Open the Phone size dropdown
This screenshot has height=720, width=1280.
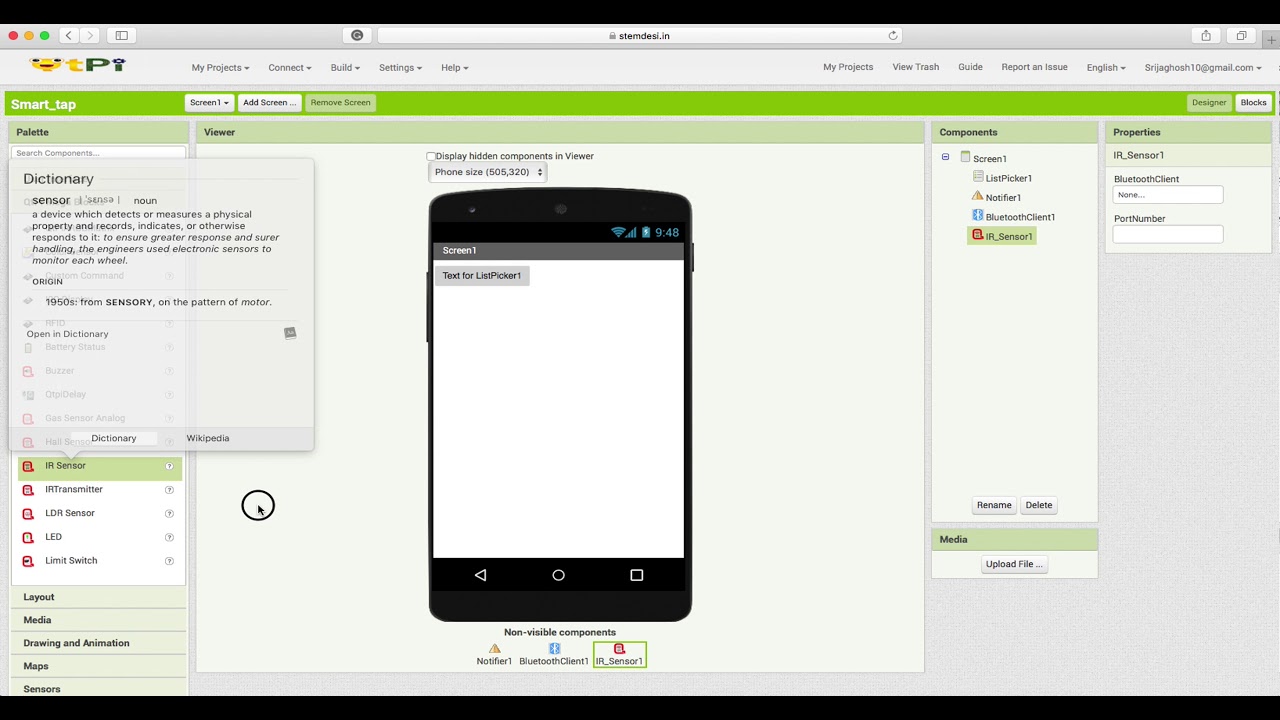click(487, 172)
